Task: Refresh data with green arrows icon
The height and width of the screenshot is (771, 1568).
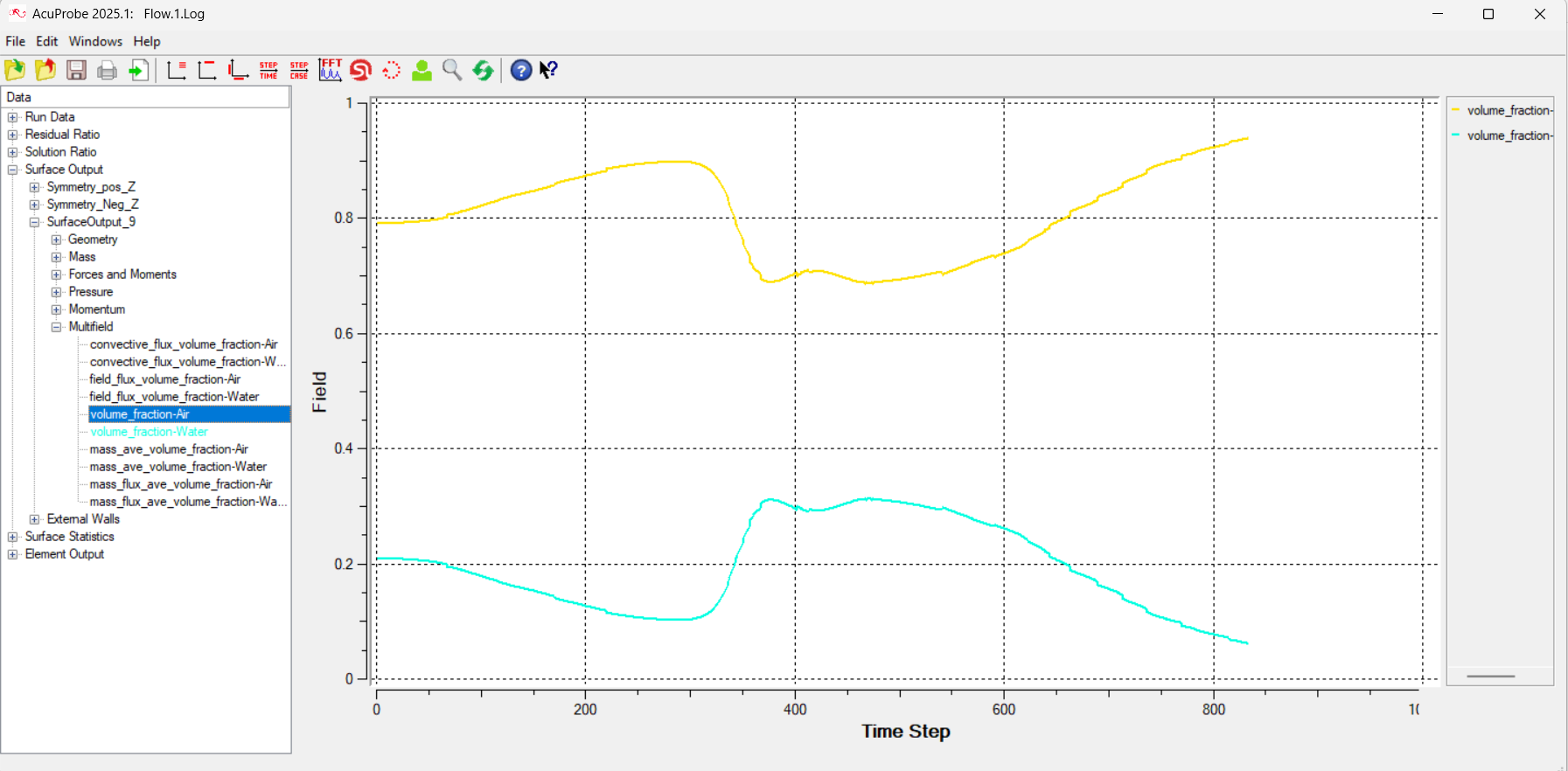Action: tap(483, 70)
